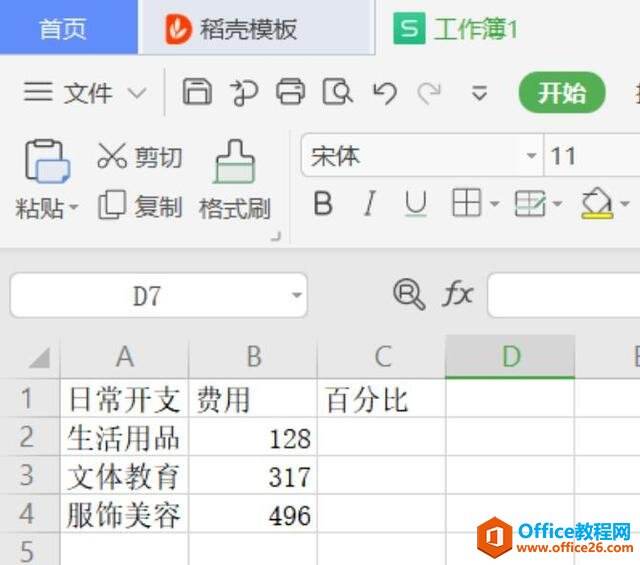The height and width of the screenshot is (565, 640).
Task: Click the yellow fill color bucket
Action: tap(597, 203)
